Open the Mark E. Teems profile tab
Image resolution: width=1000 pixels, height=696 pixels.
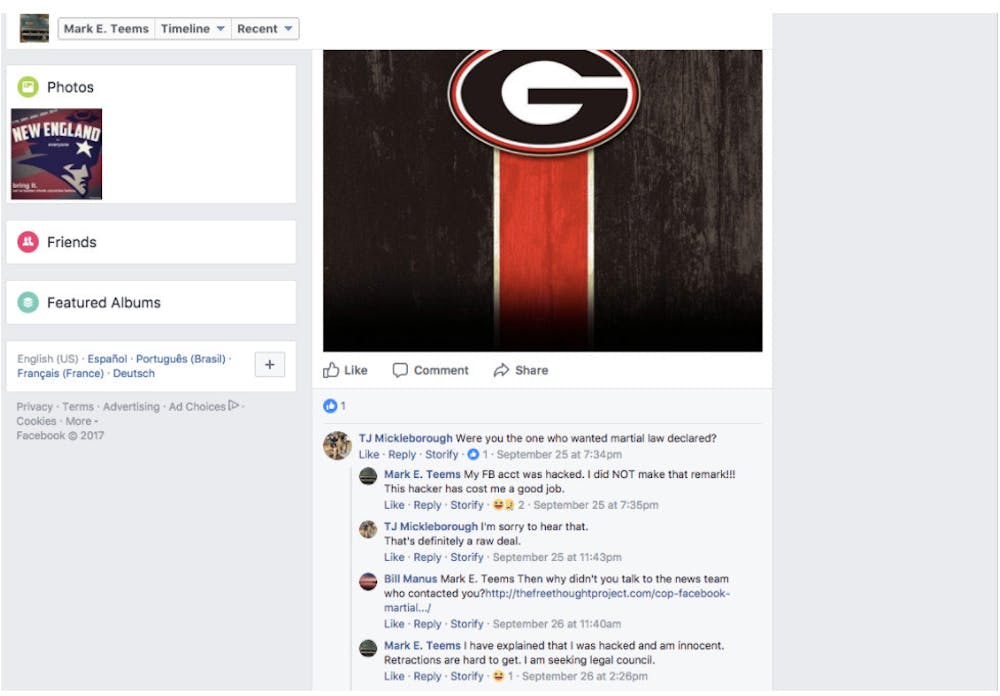point(106,29)
